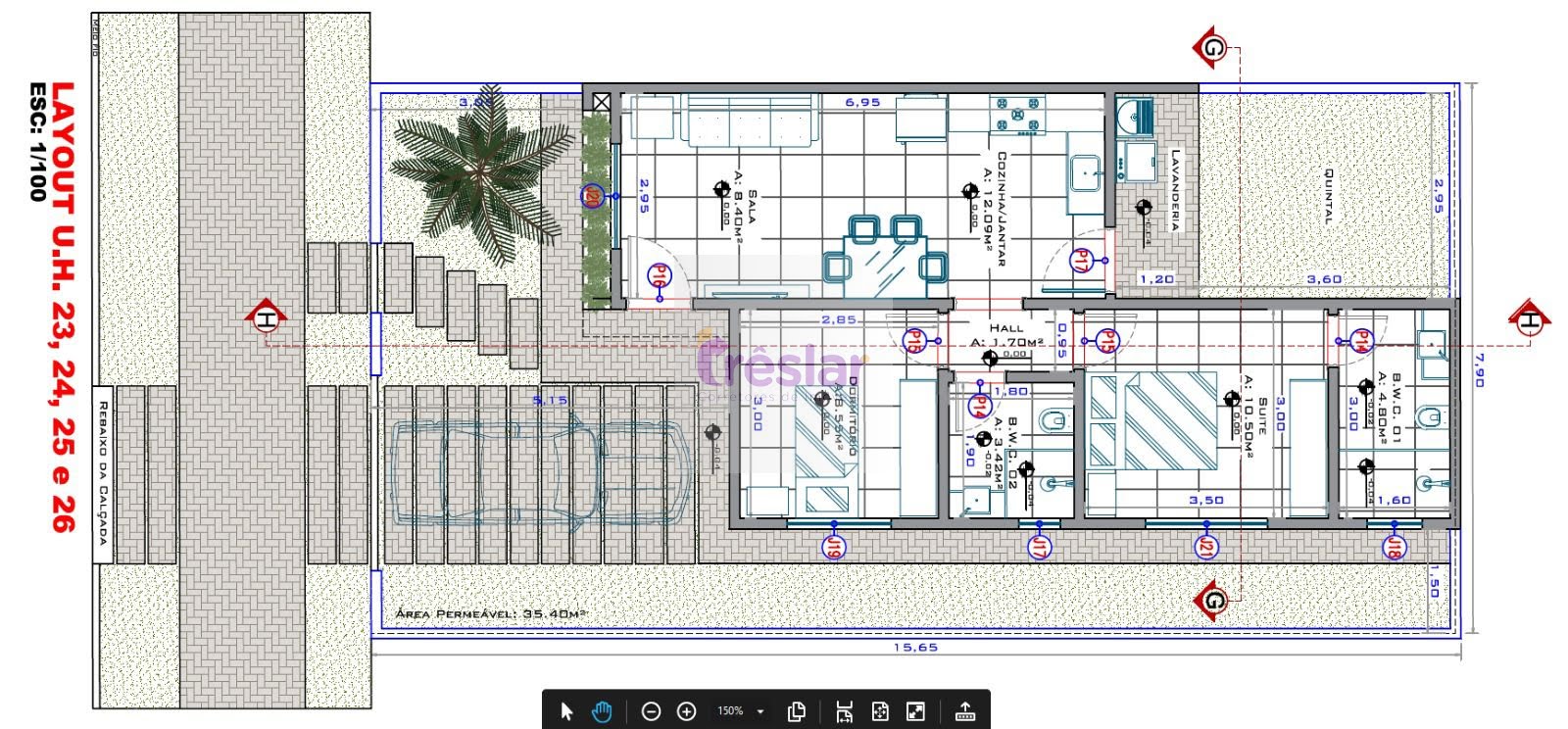Click the 6,95 dimension at top

pos(862,102)
